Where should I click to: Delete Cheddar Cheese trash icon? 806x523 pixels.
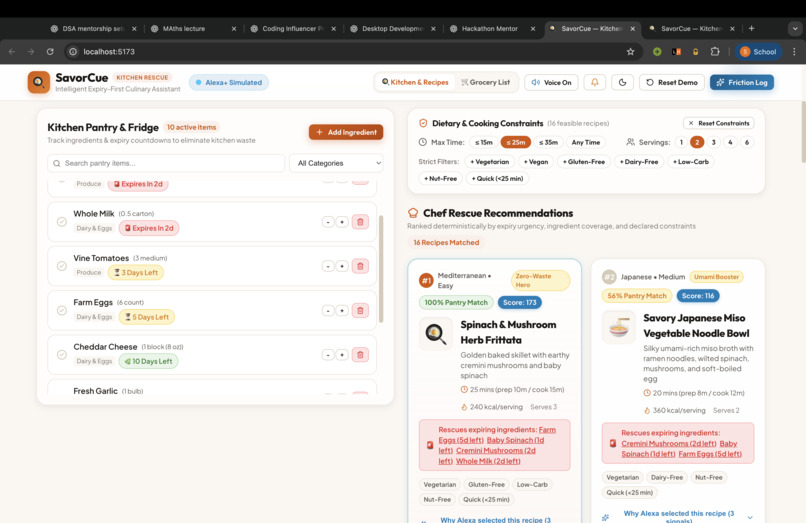point(360,354)
